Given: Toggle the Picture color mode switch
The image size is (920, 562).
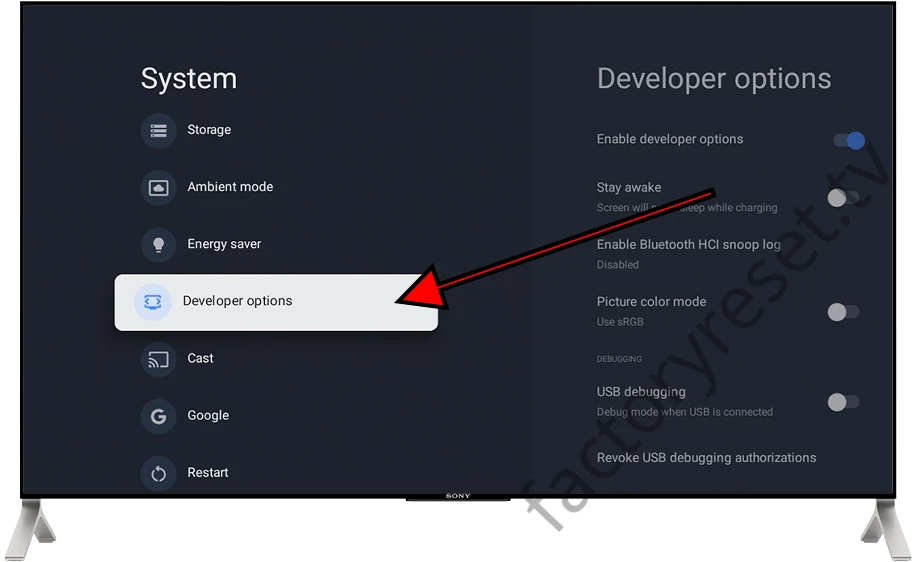Looking at the screenshot, I should 842,312.
